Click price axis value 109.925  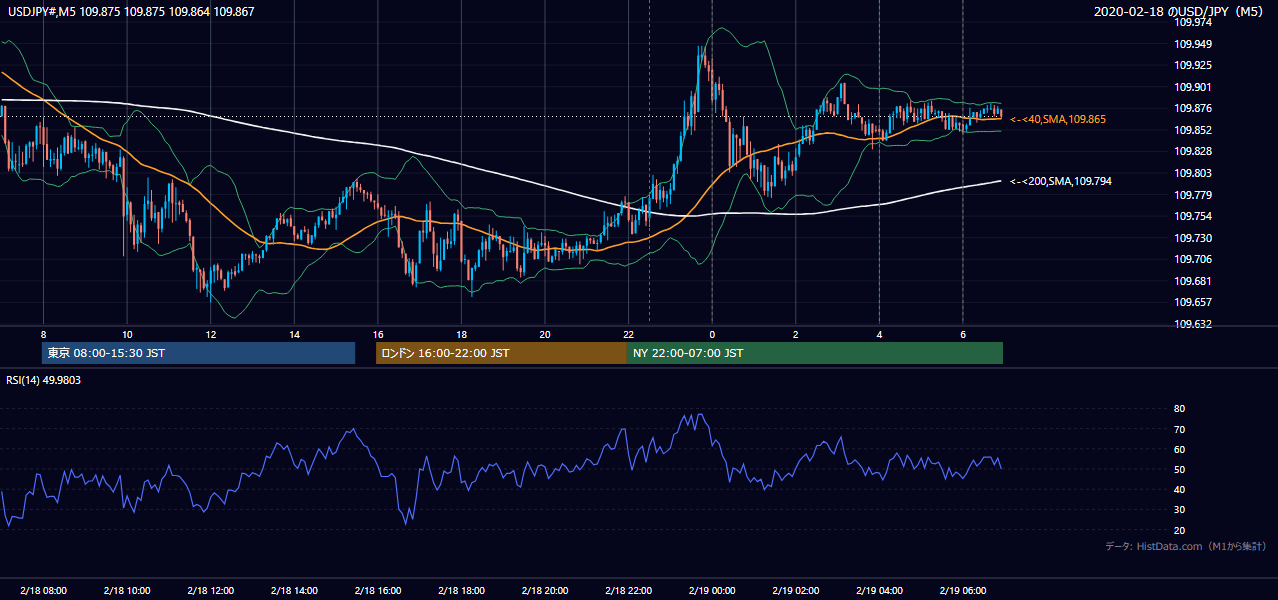coord(1192,65)
